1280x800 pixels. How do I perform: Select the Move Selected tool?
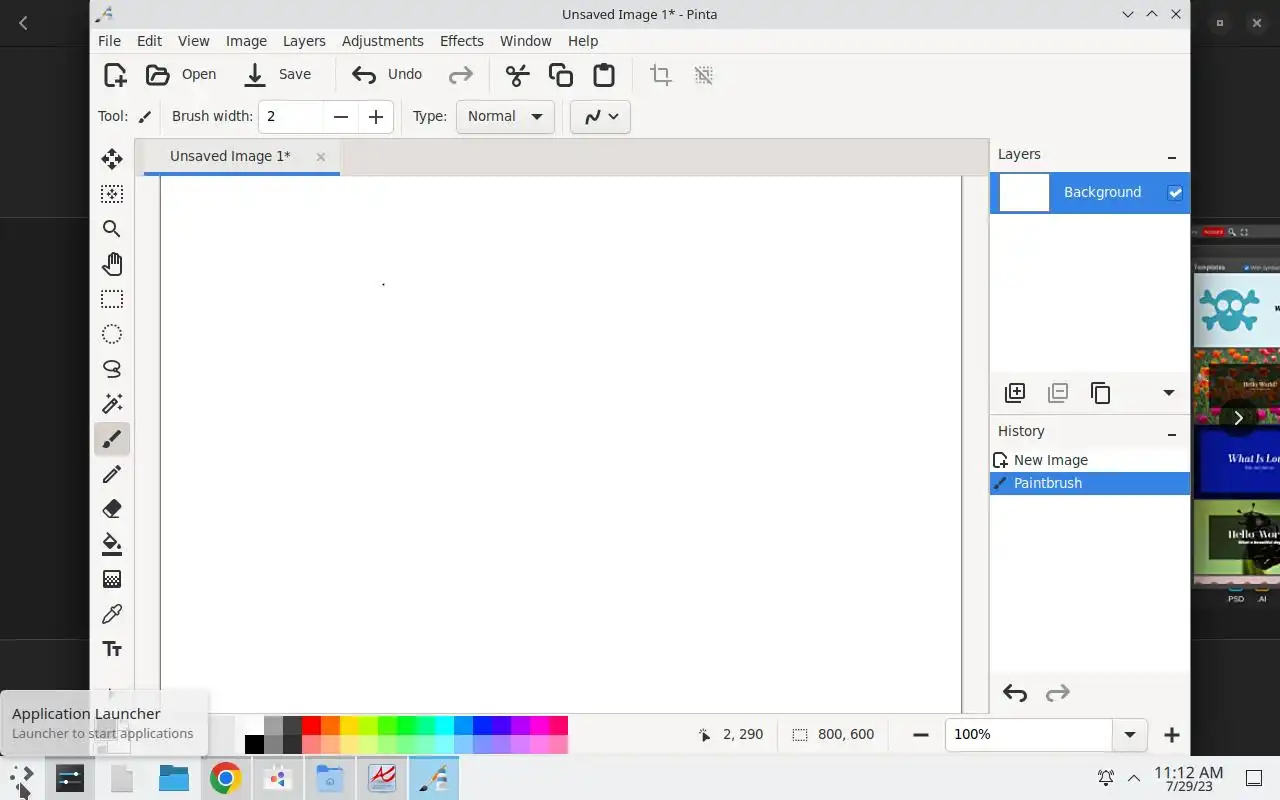(112, 159)
